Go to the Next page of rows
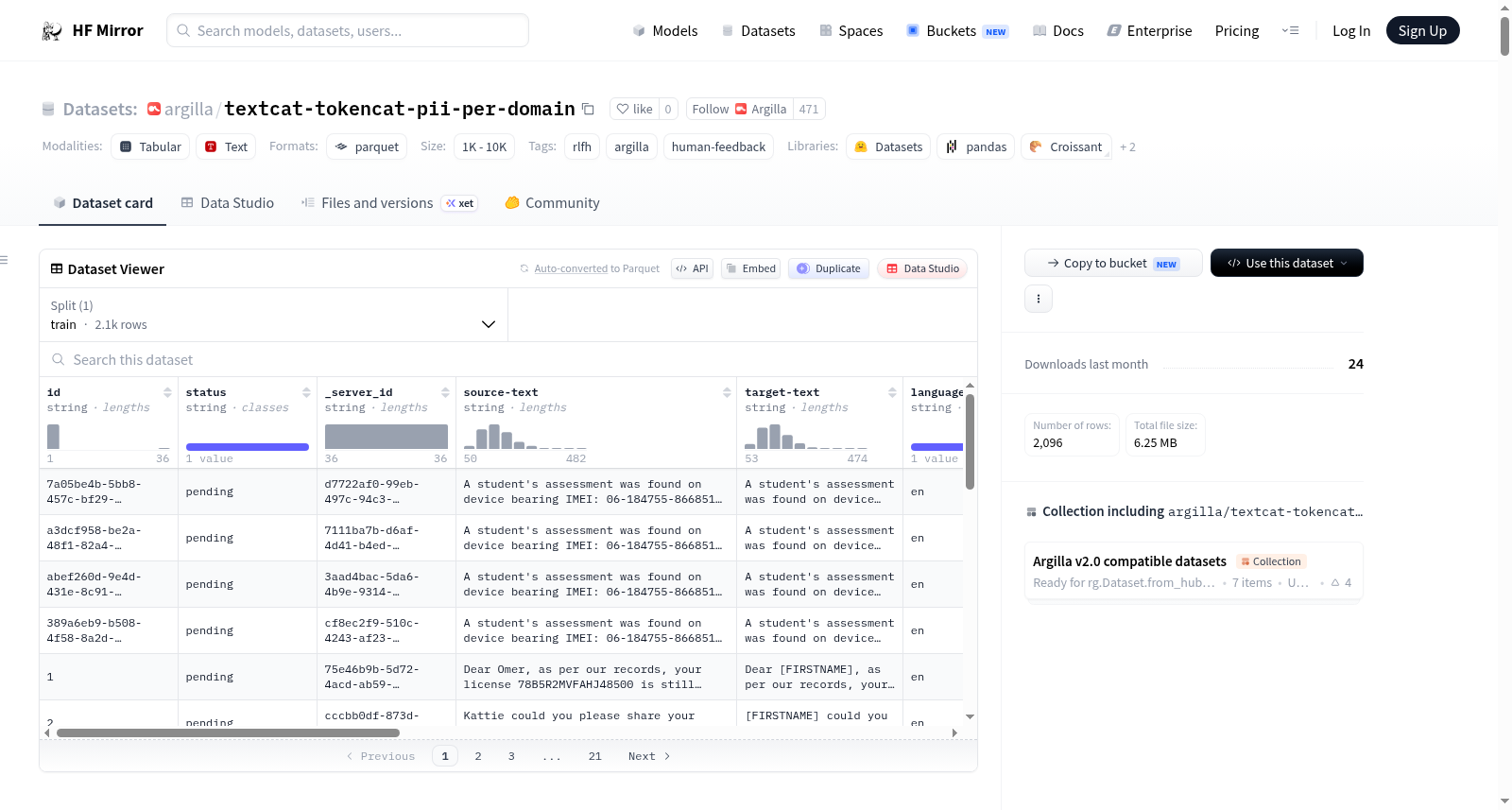 coord(649,756)
